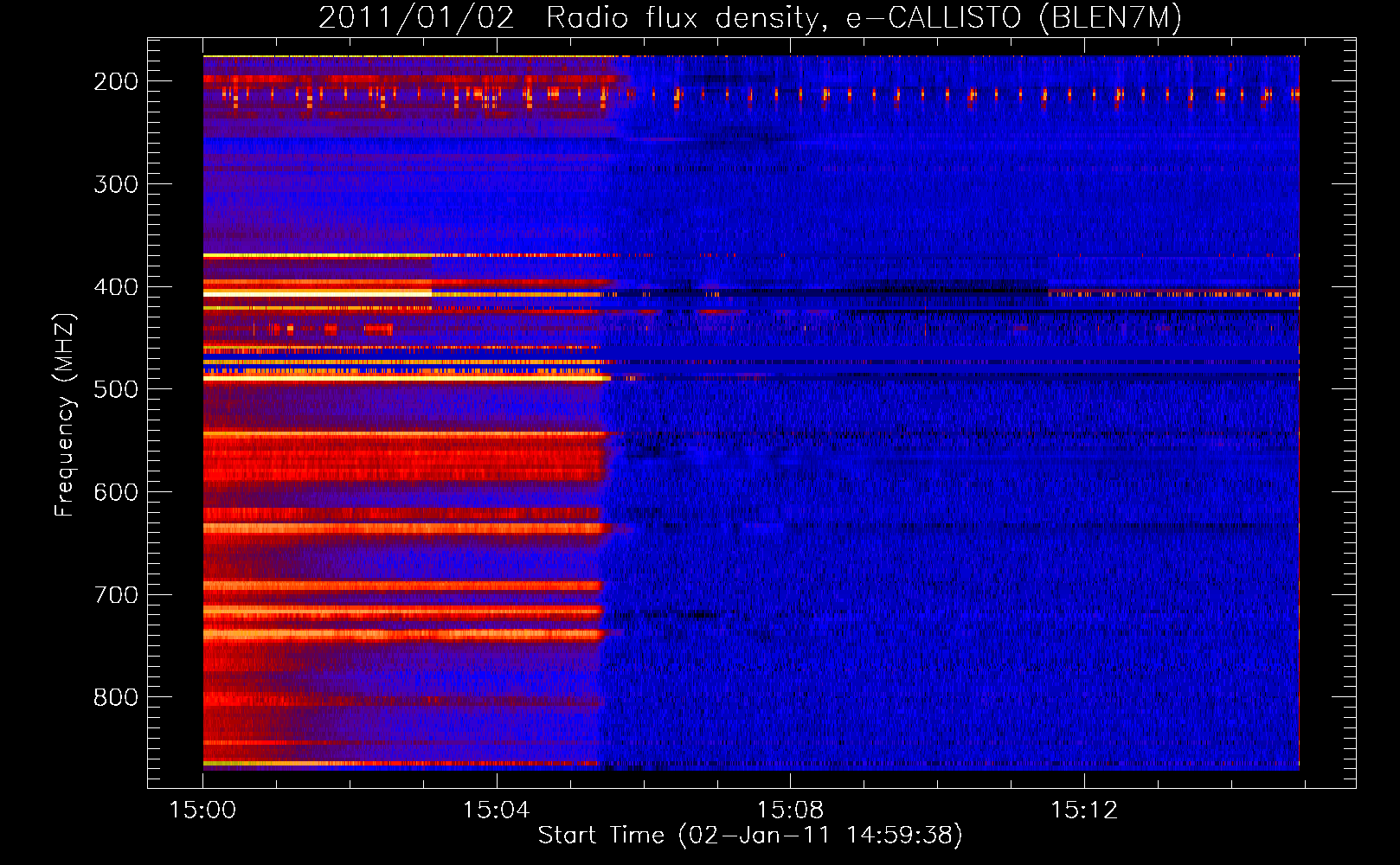The width and height of the screenshot is (1400, 865).
Task: Click the '15:00' time tick label
Action: pos(202,811)
